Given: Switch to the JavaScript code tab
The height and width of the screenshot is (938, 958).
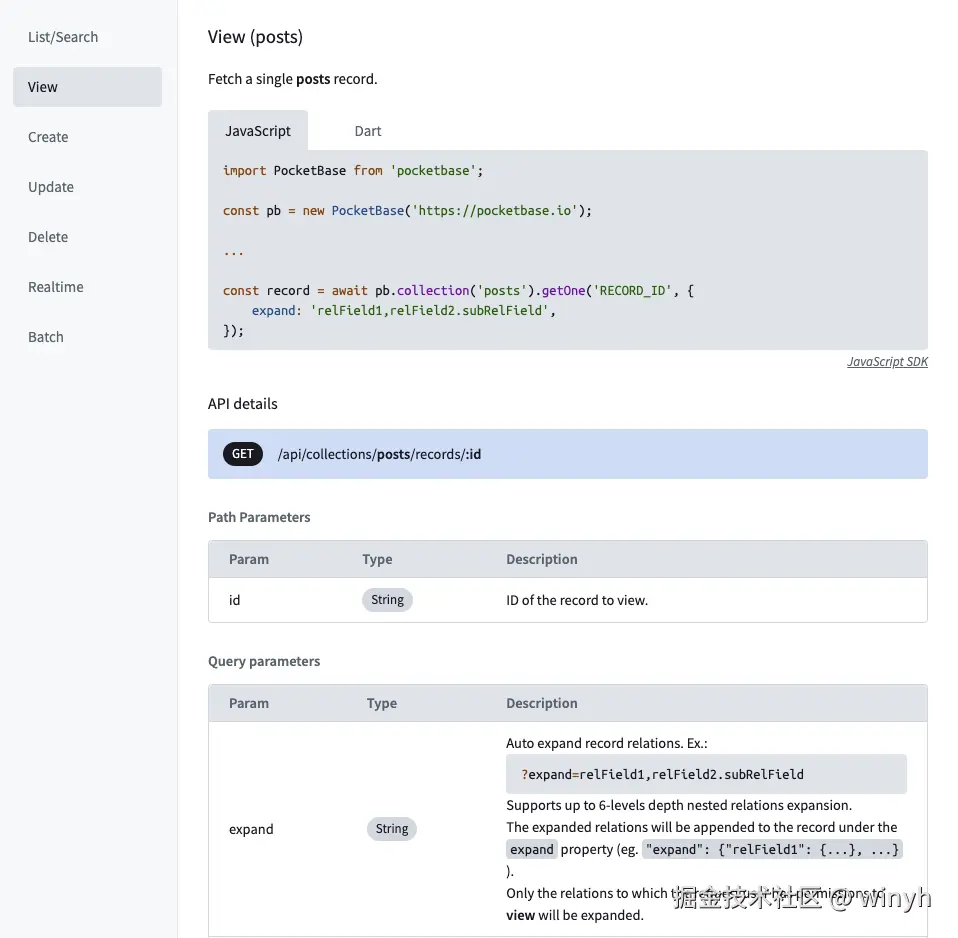Looking at the screenshot, I should pyautogui.click(x=258, y=131).
